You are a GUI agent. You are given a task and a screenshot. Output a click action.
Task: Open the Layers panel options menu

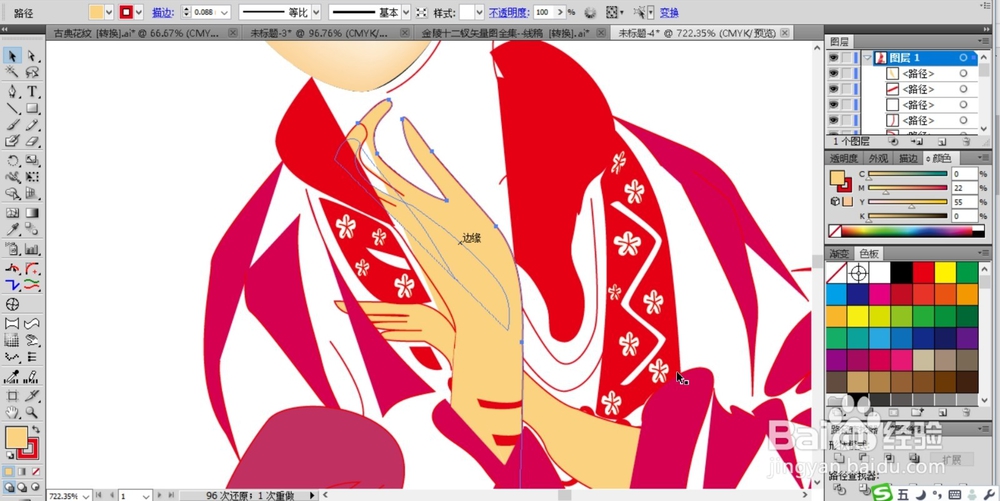tap(983, 41)
